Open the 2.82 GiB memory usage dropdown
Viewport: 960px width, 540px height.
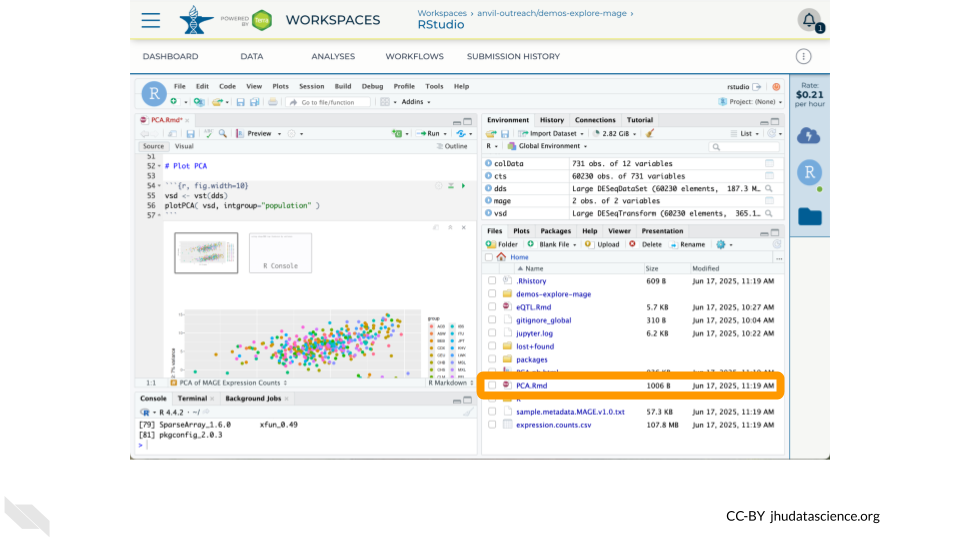pos(615,133)
